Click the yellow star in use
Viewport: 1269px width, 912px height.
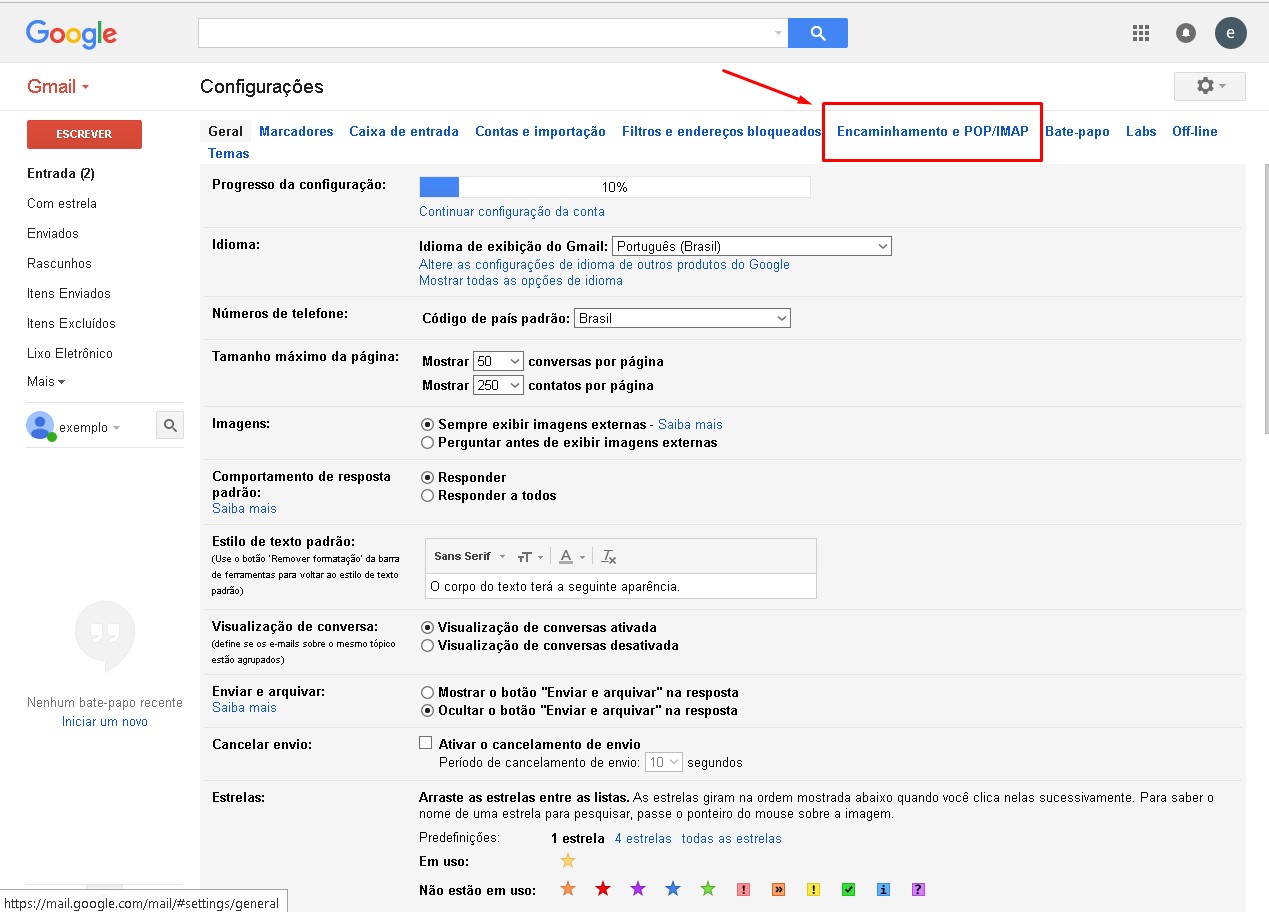pyautogui.click(x=568, y=861)
